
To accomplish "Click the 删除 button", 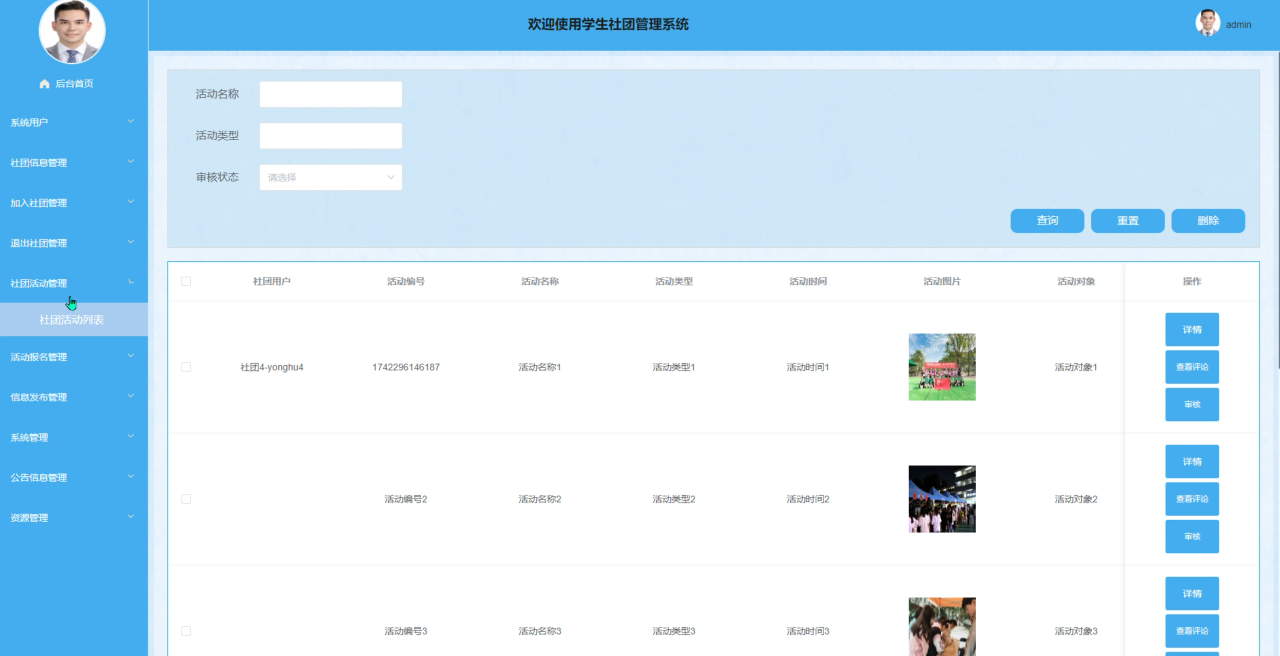I will 1208,221.
